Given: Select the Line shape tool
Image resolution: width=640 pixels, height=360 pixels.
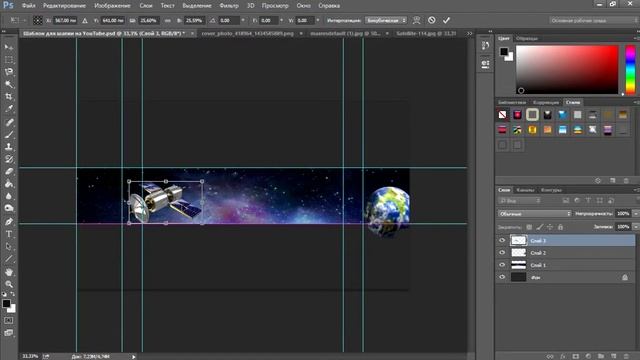Looking at the screenshot, I should point(9,259).
